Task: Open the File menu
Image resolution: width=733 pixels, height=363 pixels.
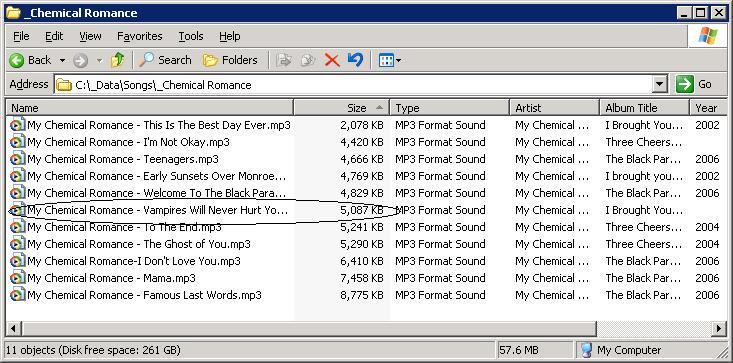Action: click(x=21, y=36)
